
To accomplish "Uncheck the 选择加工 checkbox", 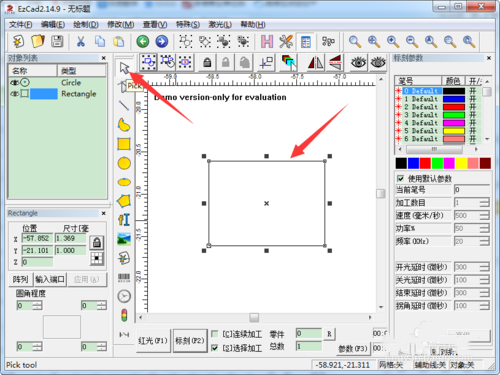I will tap(215, 348).
